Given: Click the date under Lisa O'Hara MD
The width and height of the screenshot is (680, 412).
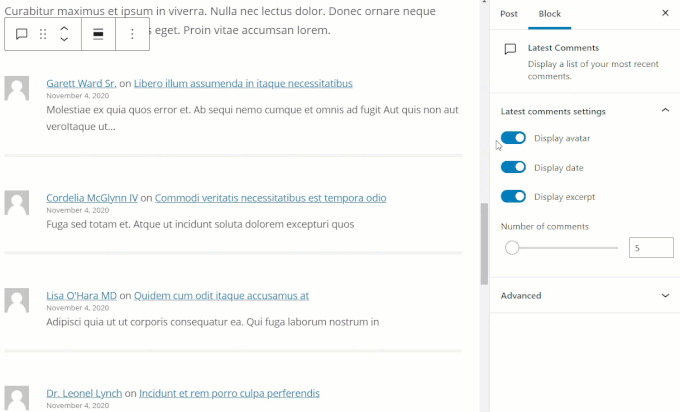Looking at the screenshot, I should click(x=78, y=307).
